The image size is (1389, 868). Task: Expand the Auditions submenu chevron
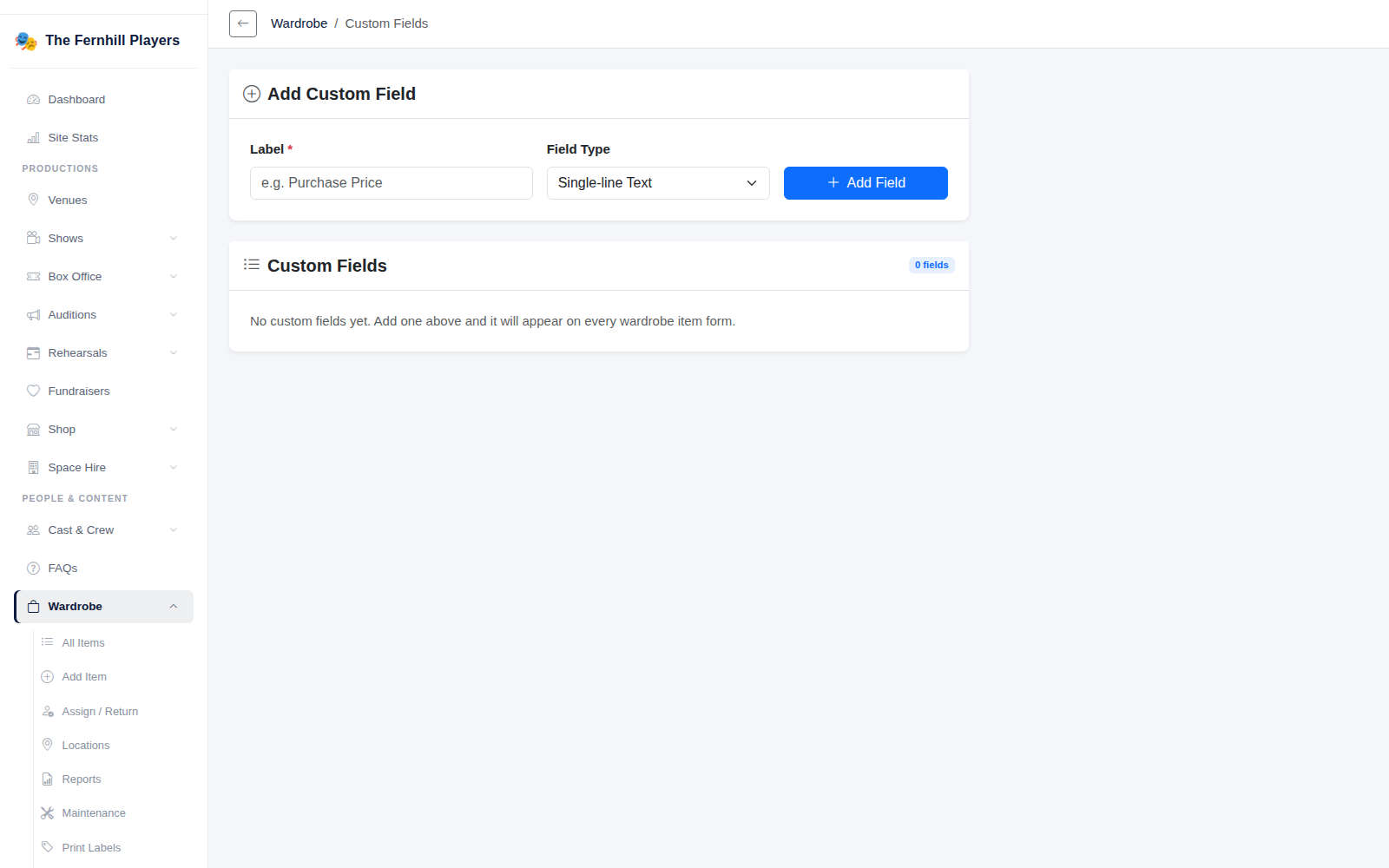(174, 315)
